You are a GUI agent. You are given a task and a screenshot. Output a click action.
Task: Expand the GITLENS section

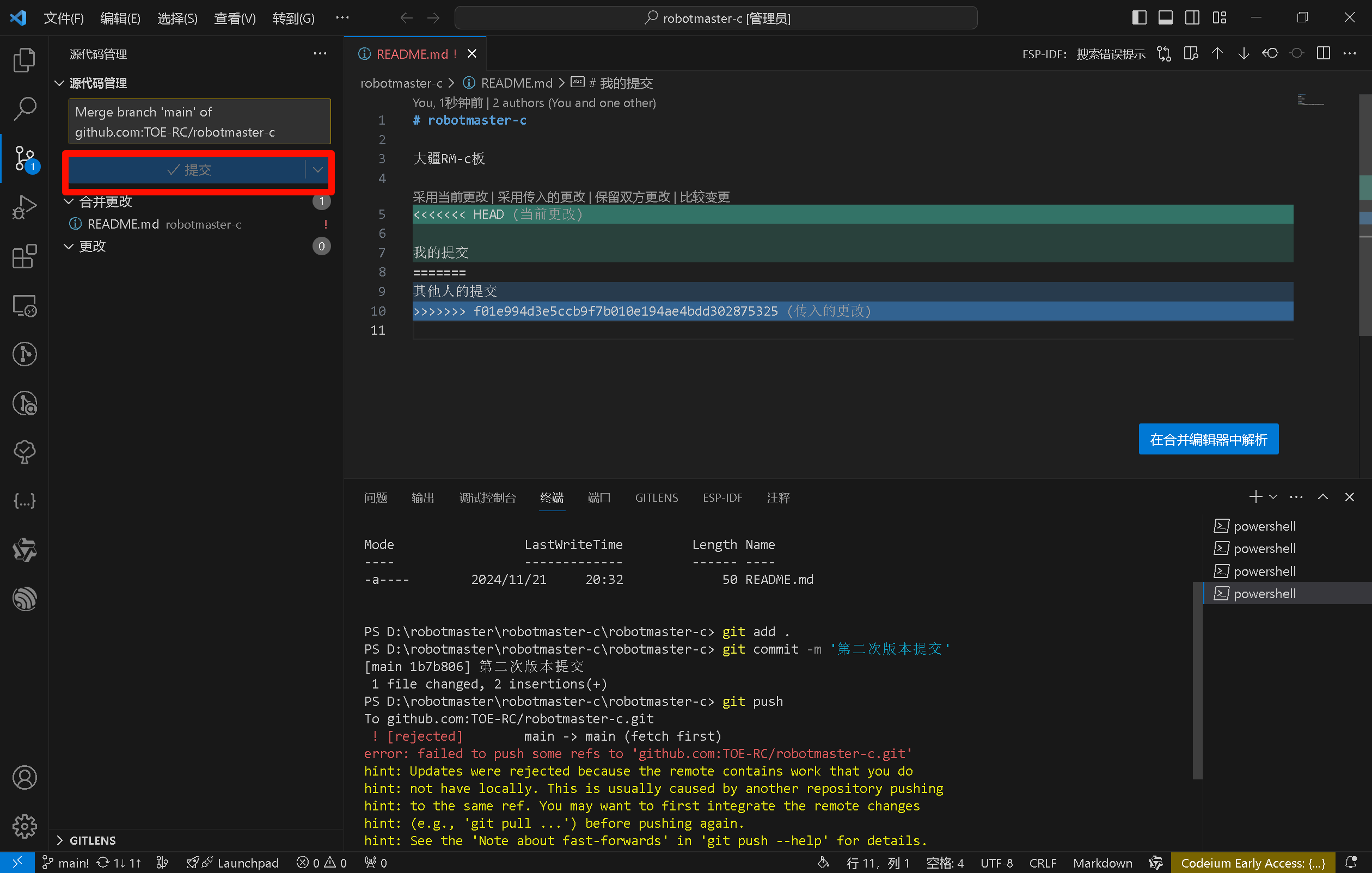coord(59,840)
